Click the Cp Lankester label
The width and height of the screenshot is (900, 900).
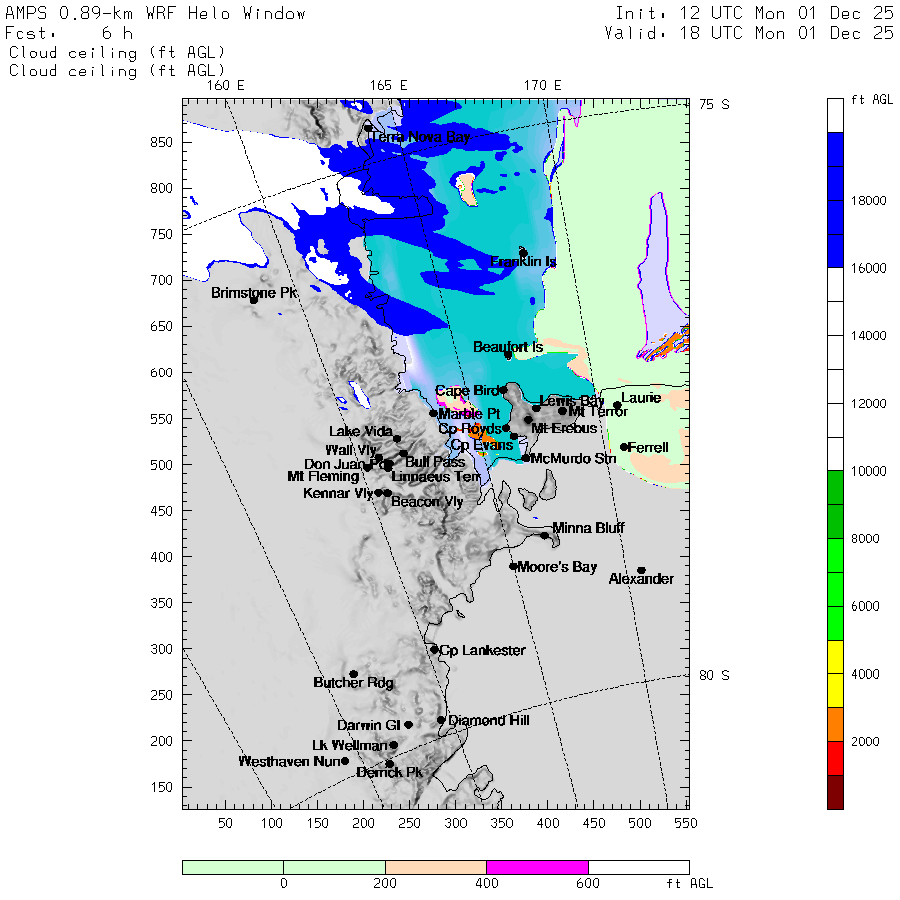[x=482, y=650]
